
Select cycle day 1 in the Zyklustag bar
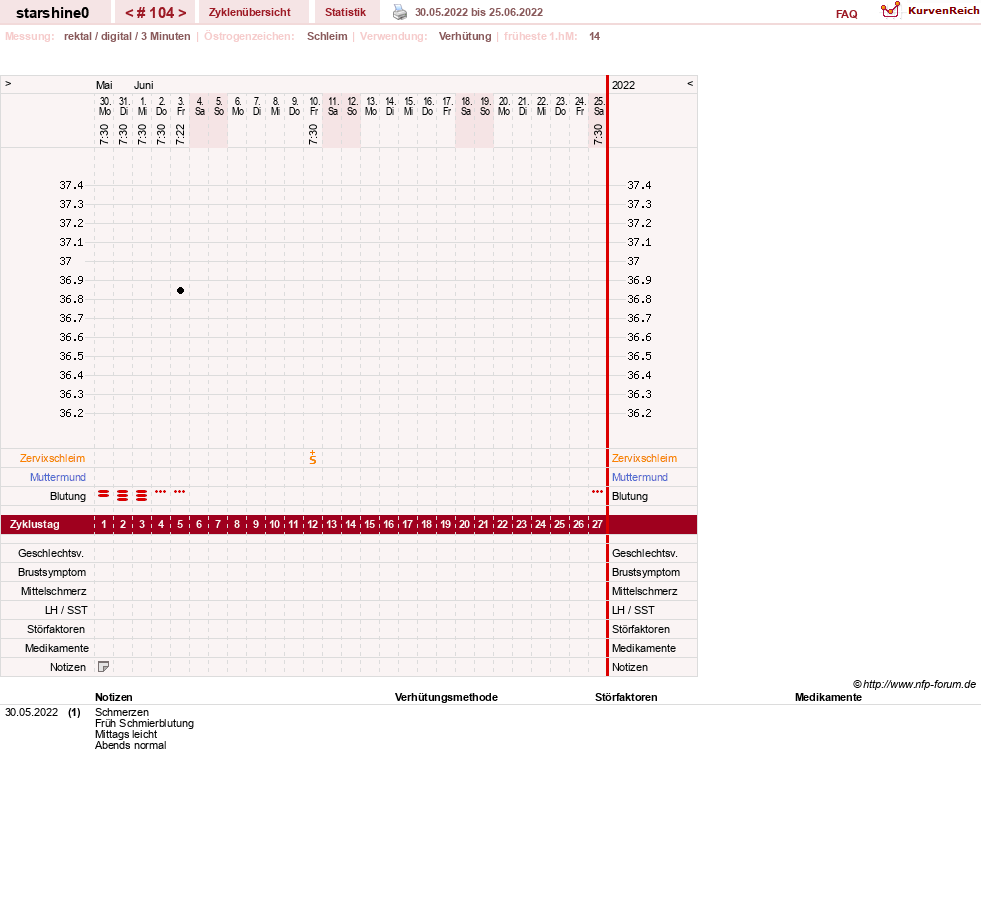[x=104, y=524]
